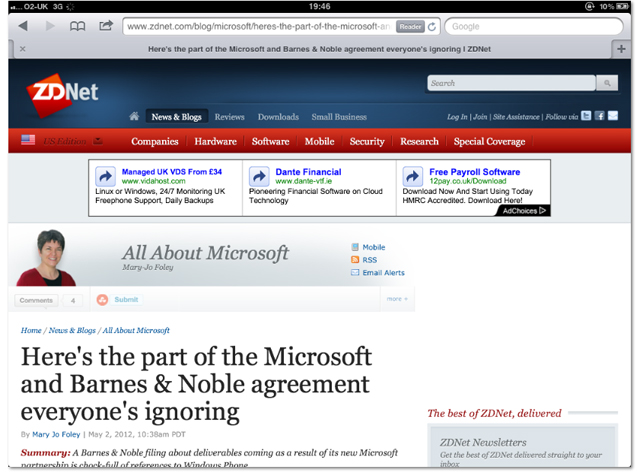The height and width of the screenshot is (473, 640).
Task: Click arrow icon of Dante Financial ad
Action: point(259,176)
